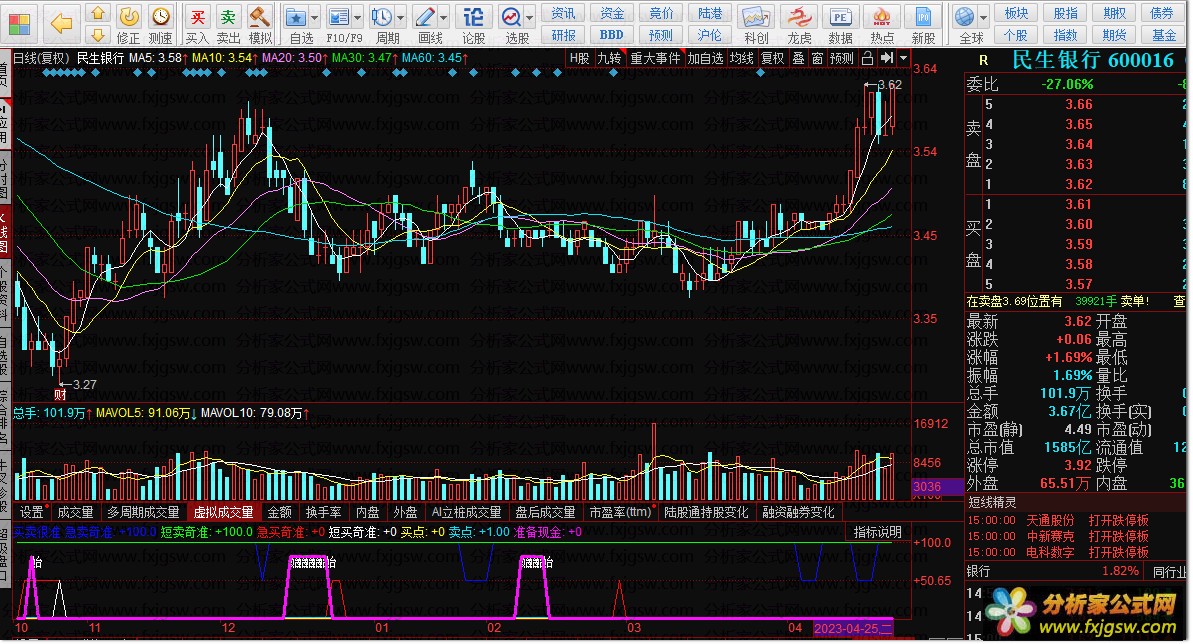The image size is (1193, 644).
Task: Open the 资讯 news button
Action: 564,13
